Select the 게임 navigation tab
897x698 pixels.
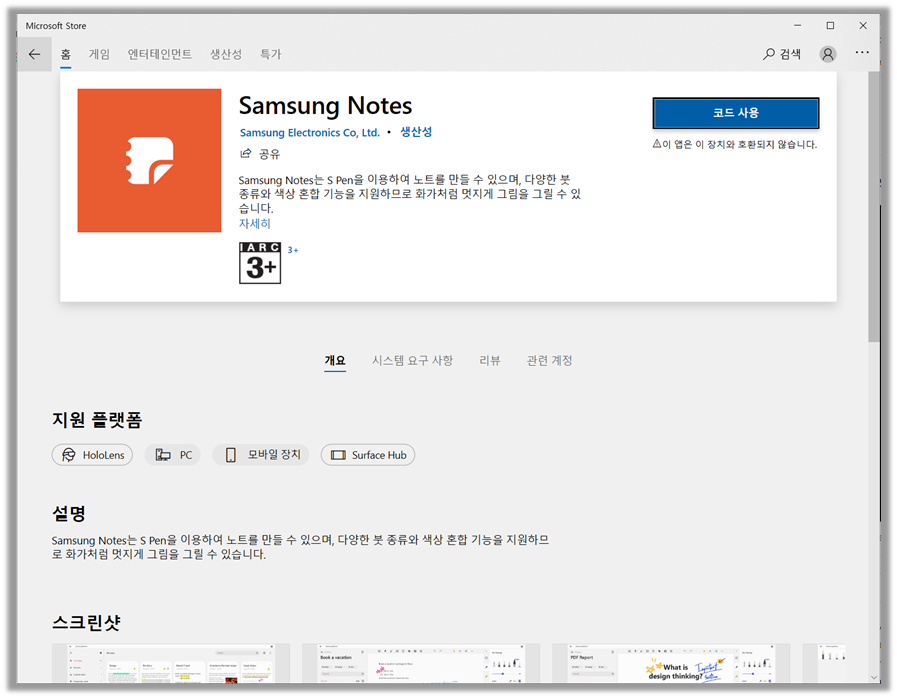pos(99,54)
